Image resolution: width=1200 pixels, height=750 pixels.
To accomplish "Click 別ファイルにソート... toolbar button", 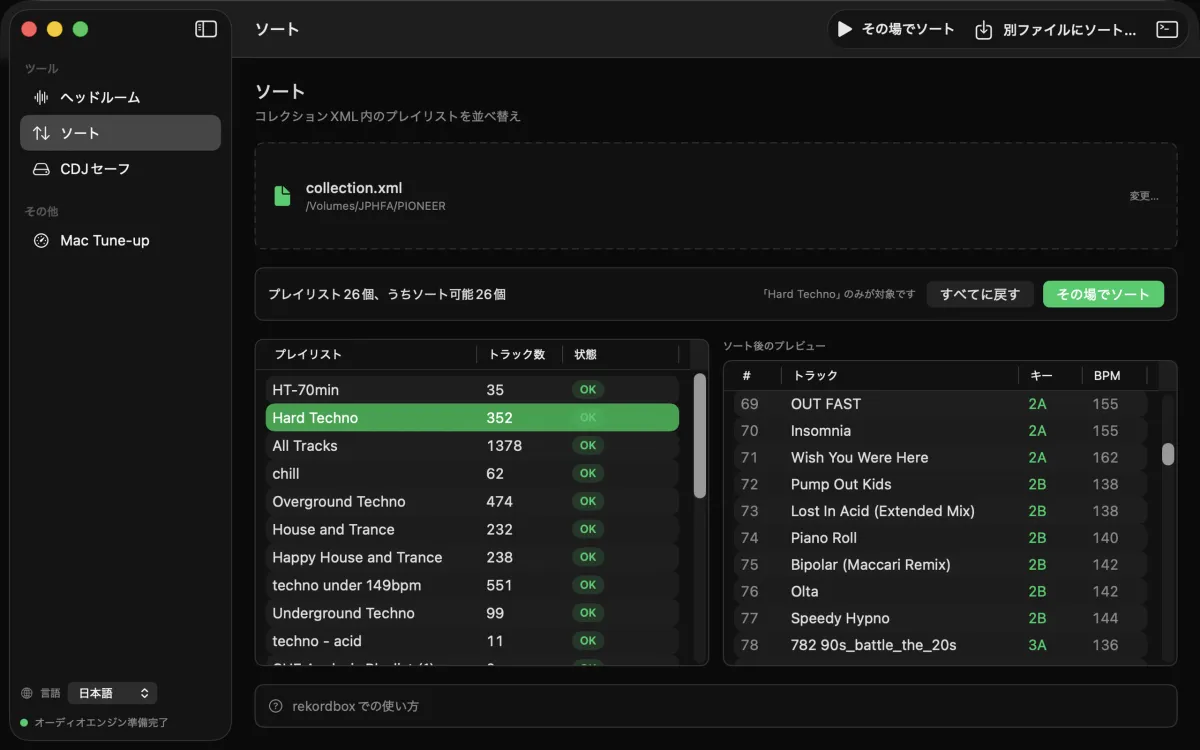I will tap(1057, 30).
